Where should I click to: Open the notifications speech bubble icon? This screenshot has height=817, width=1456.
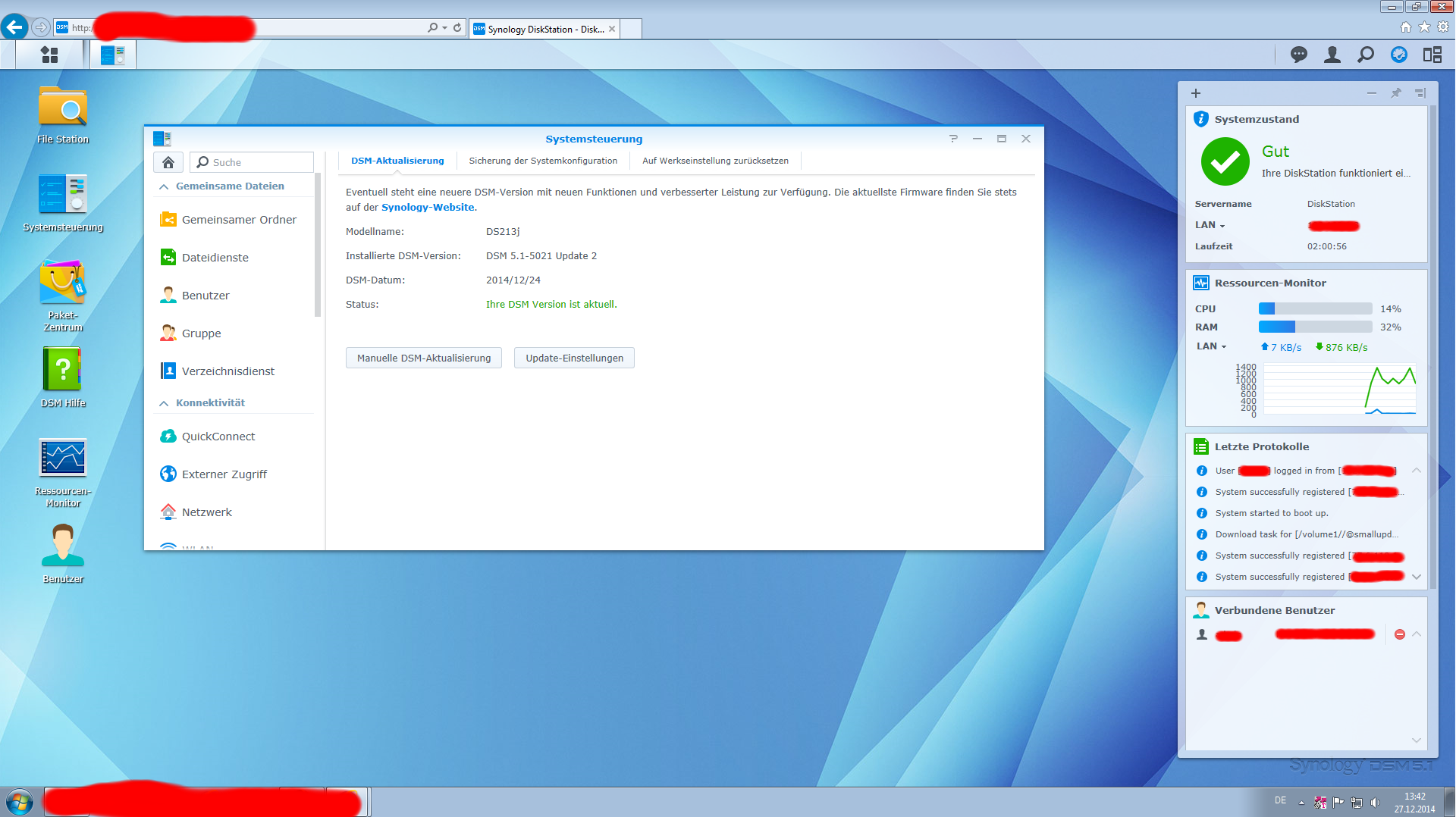(x=1299, y=55)
